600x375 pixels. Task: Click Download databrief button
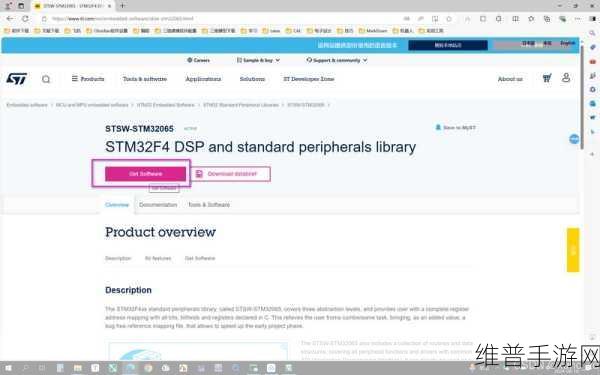[x=230, y=174]
